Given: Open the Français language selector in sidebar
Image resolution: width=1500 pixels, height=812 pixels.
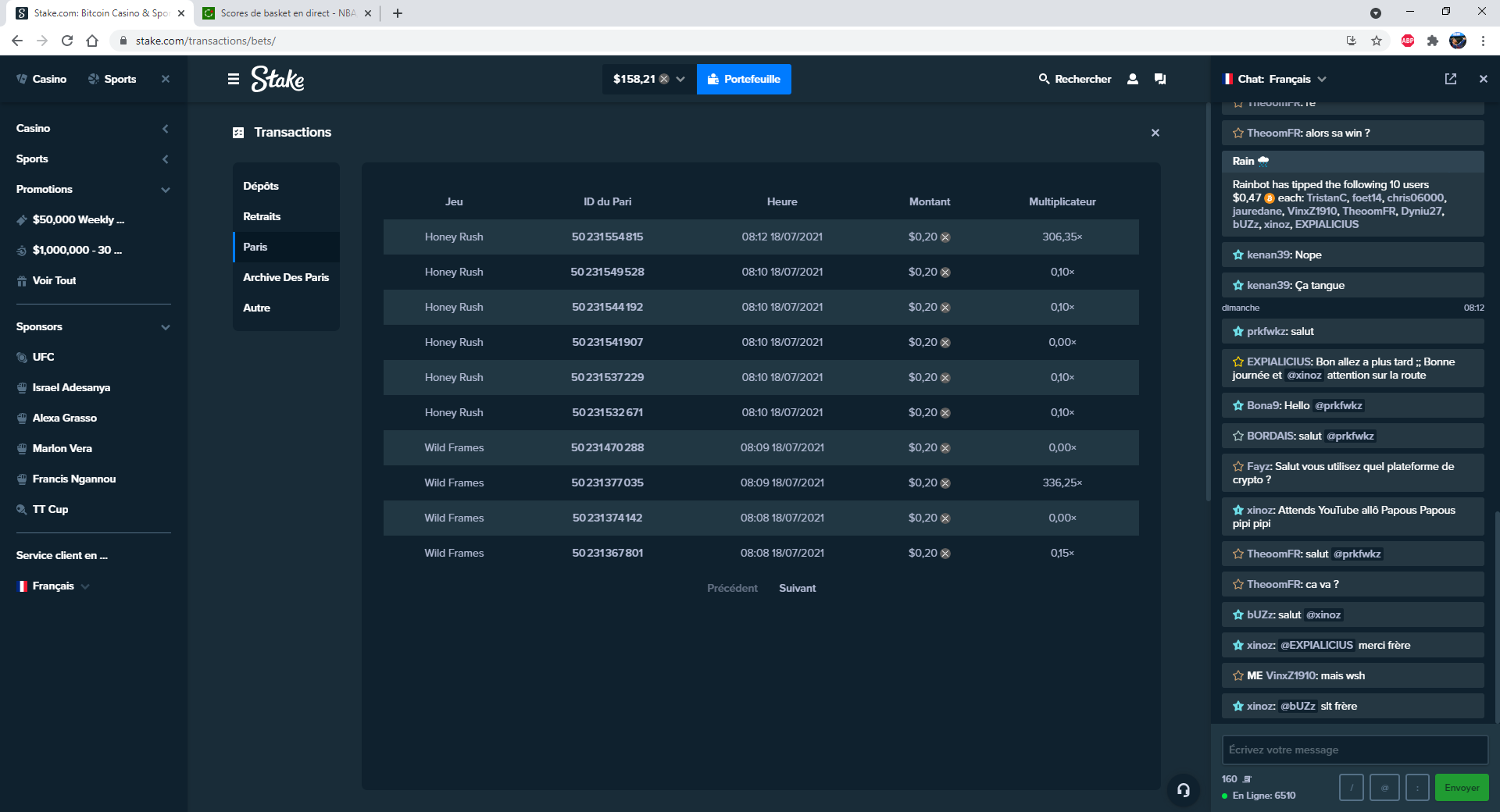Looking at the screenshot, I should click(53, 586).
